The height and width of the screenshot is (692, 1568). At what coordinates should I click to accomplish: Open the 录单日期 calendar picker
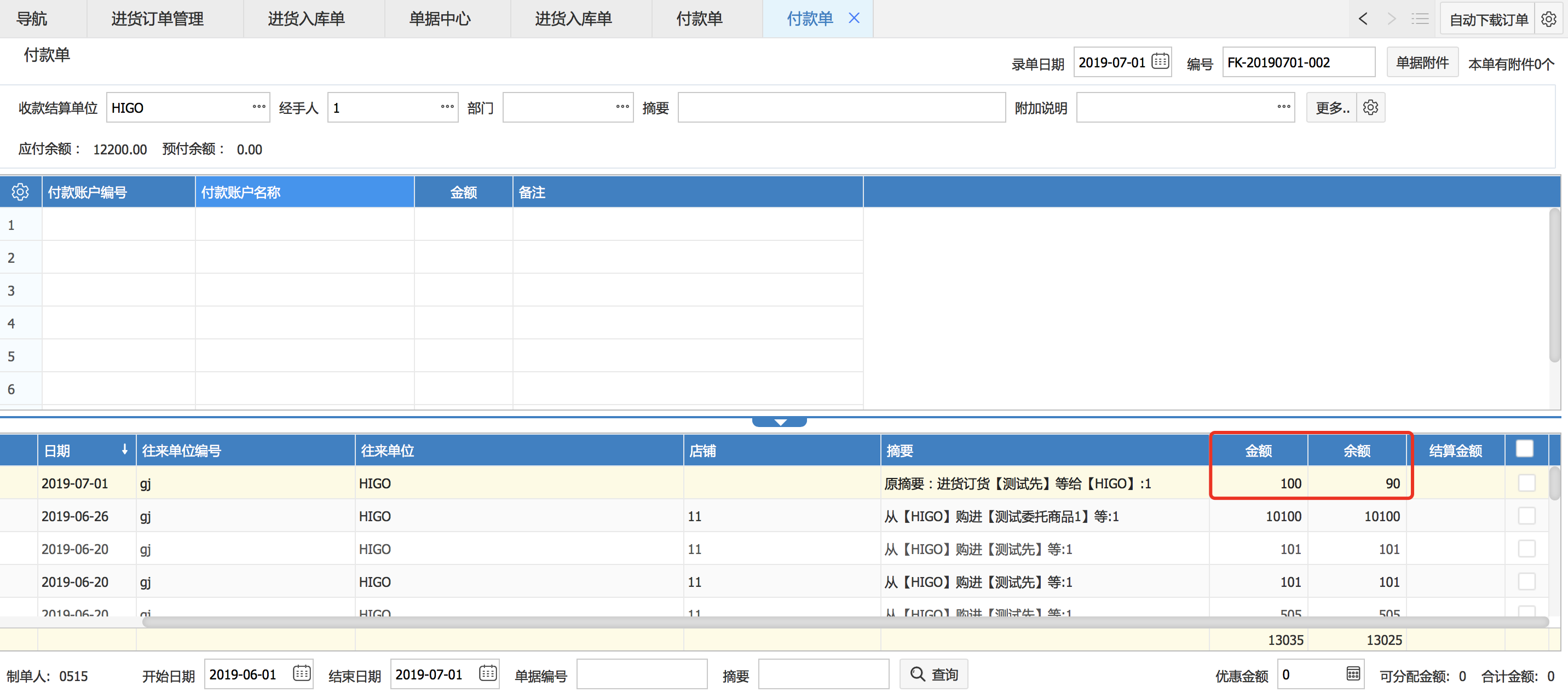[1160, 61]
